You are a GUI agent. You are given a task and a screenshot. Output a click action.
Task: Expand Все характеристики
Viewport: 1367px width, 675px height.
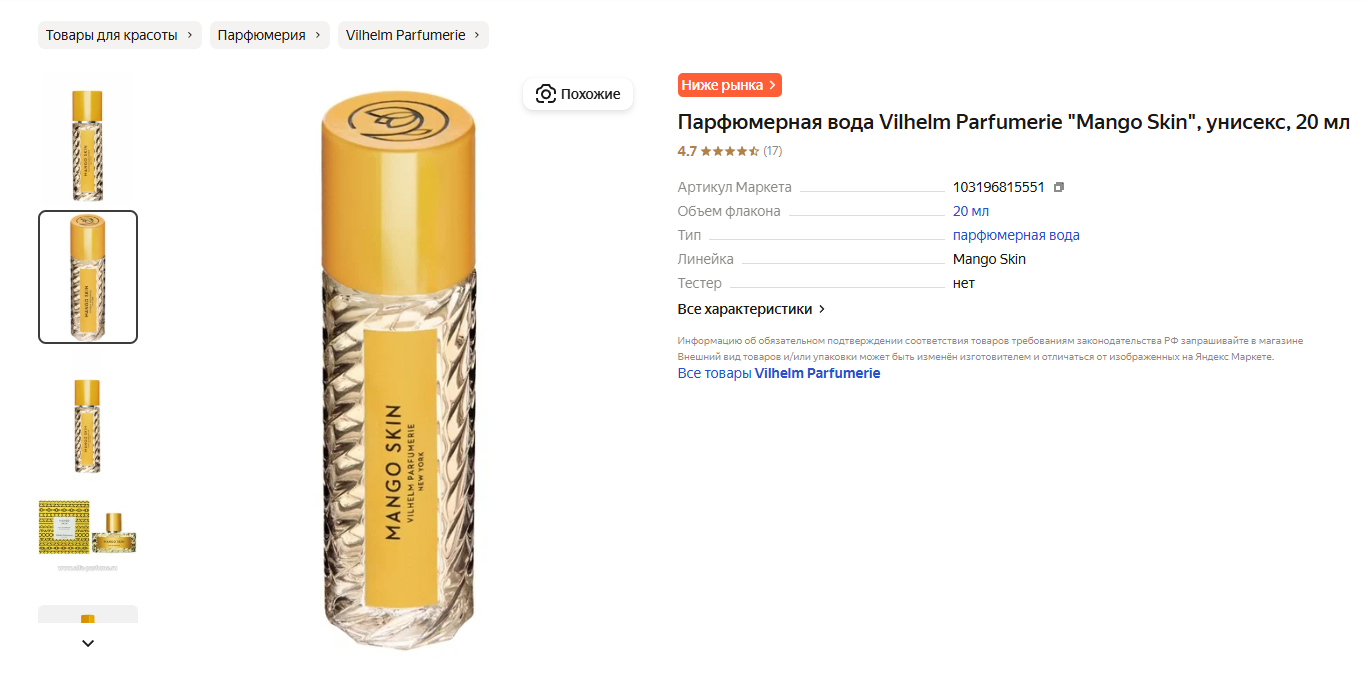click(x=752, y=309)
